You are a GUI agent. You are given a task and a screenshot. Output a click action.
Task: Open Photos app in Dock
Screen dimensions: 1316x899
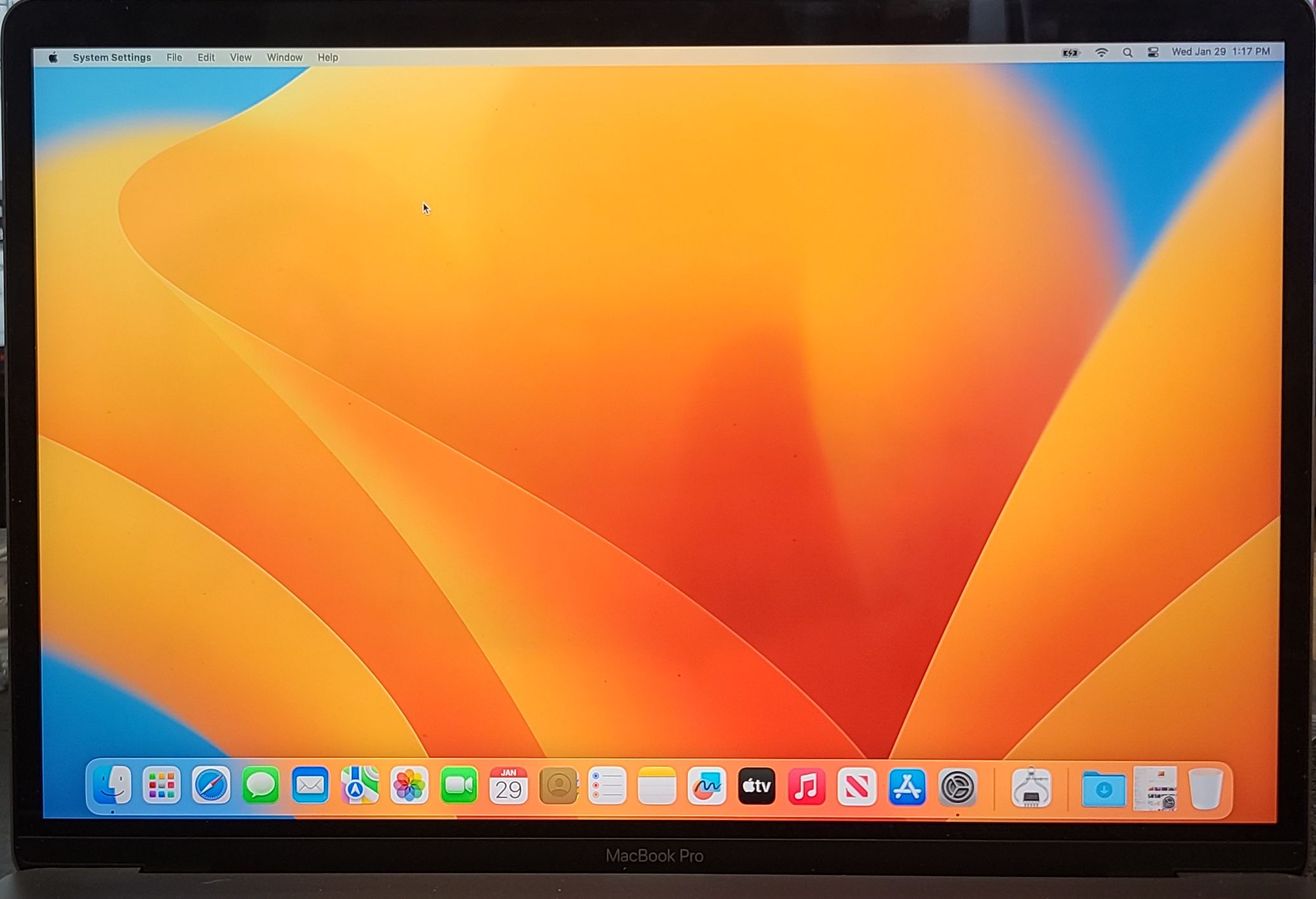click(x=409, y=786)
